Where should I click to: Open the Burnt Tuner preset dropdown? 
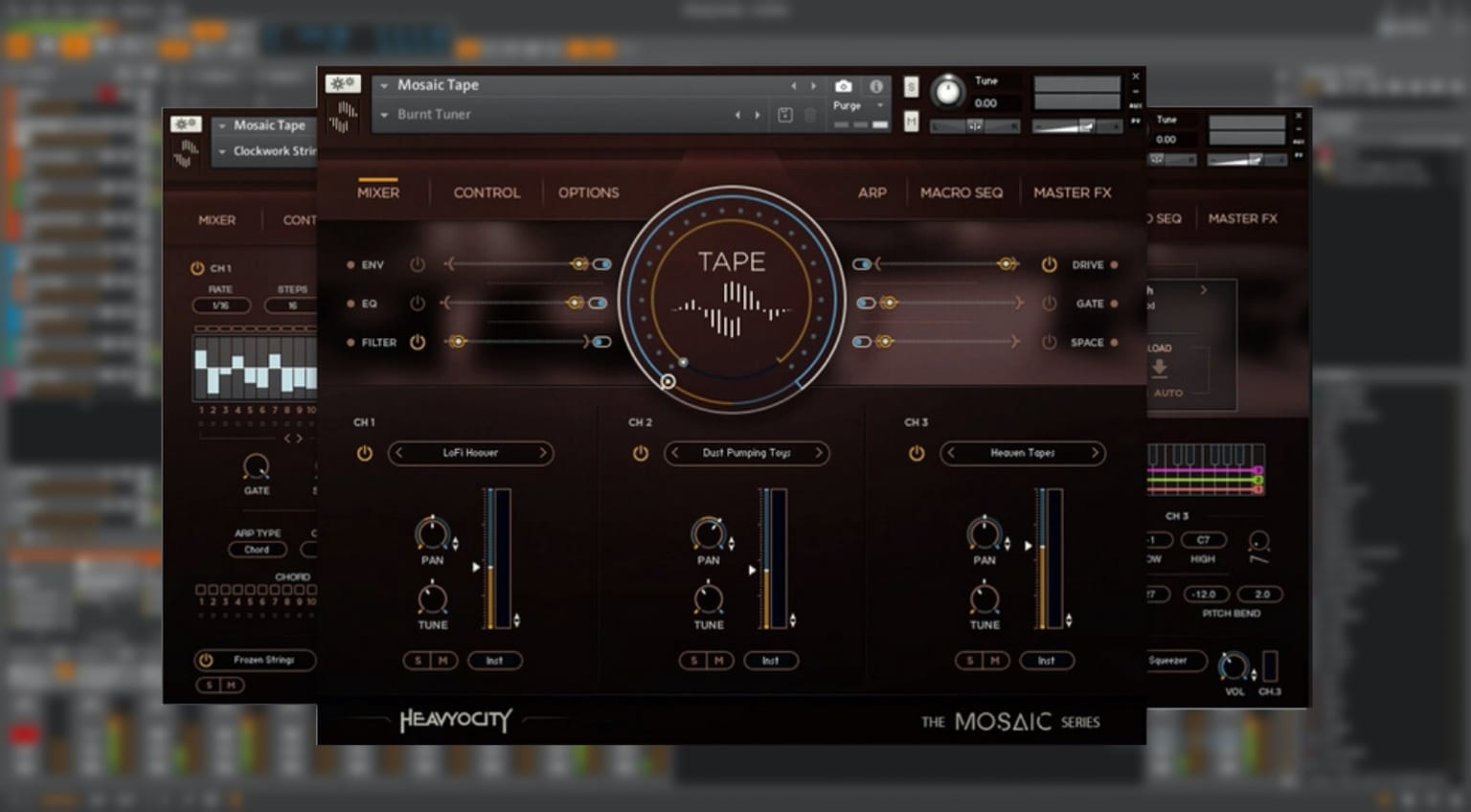[x=384, y=115]
